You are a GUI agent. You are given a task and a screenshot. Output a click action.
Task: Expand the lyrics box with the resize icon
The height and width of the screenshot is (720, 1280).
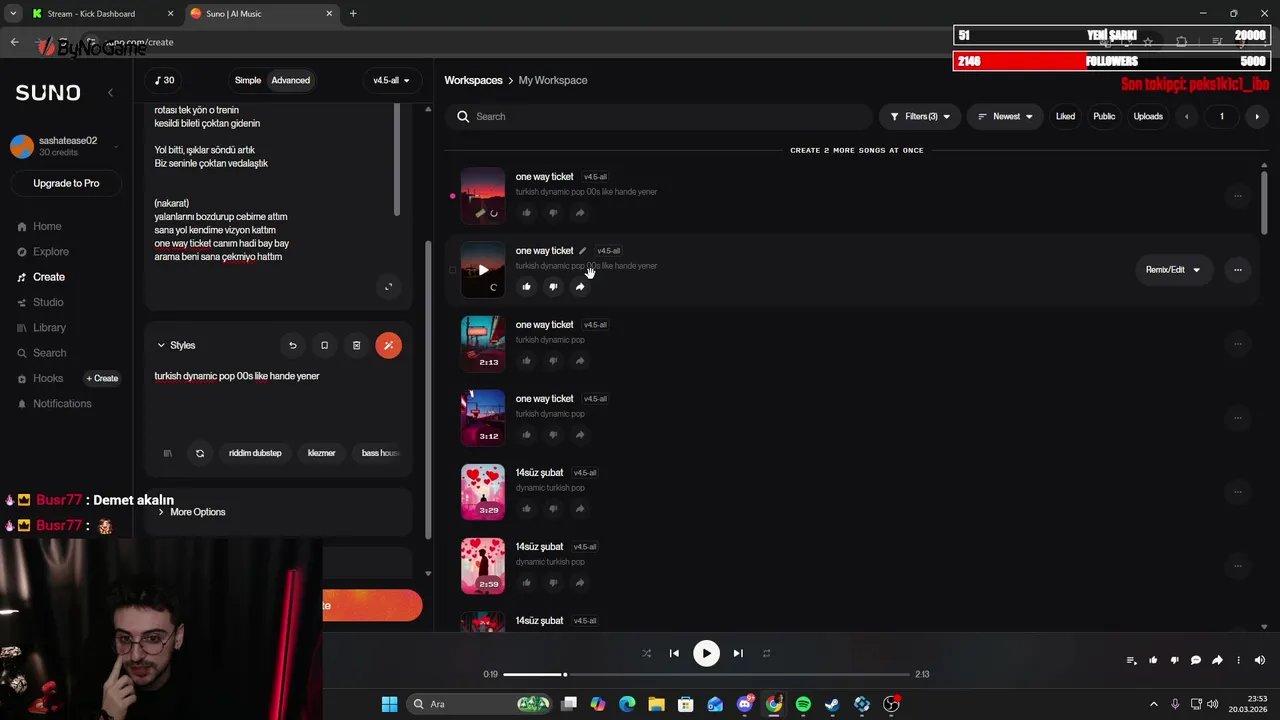389,287
